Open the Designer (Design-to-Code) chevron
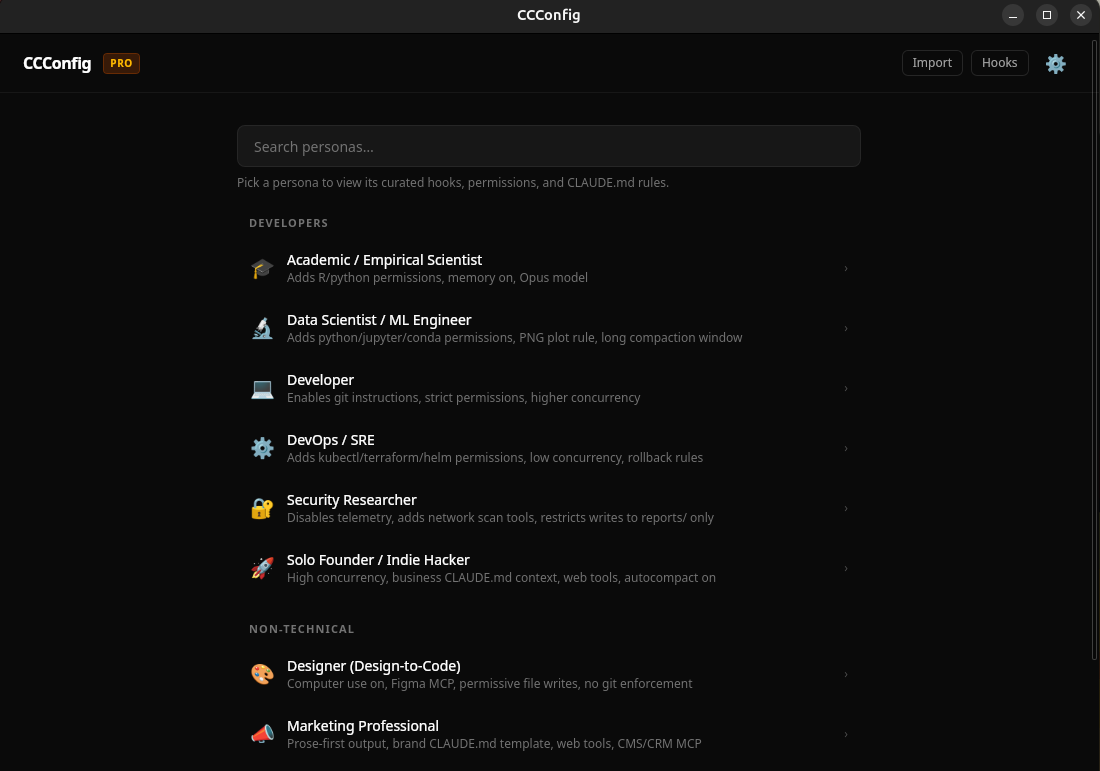Screen dimensions: 1100x771 846,674
